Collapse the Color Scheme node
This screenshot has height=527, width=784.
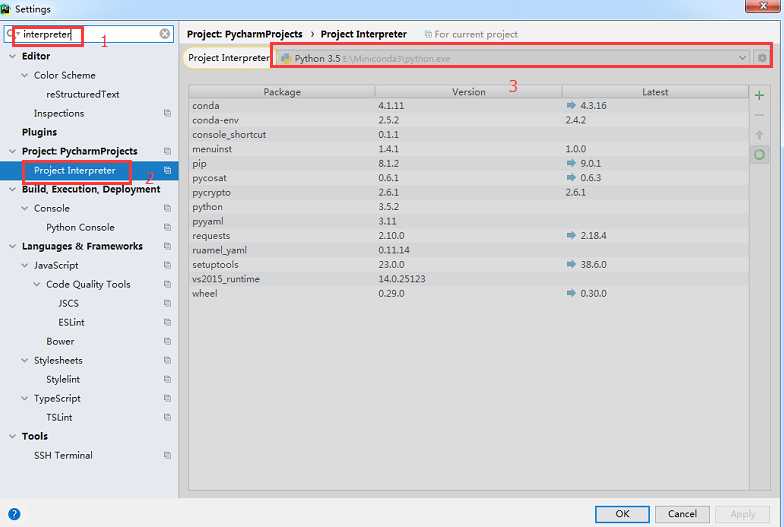click(24, 75)
